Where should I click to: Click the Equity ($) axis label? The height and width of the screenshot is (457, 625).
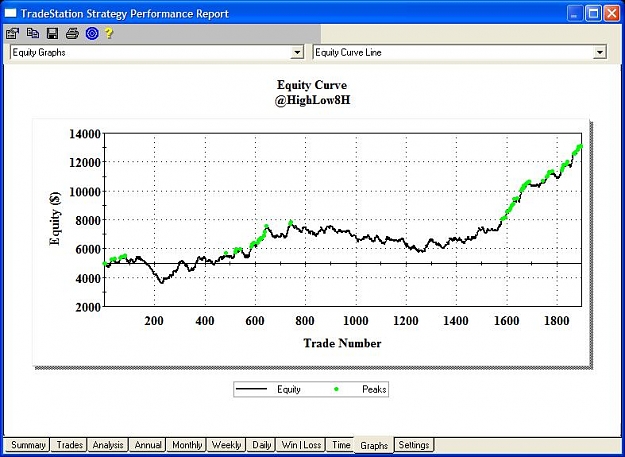point(55,219)
